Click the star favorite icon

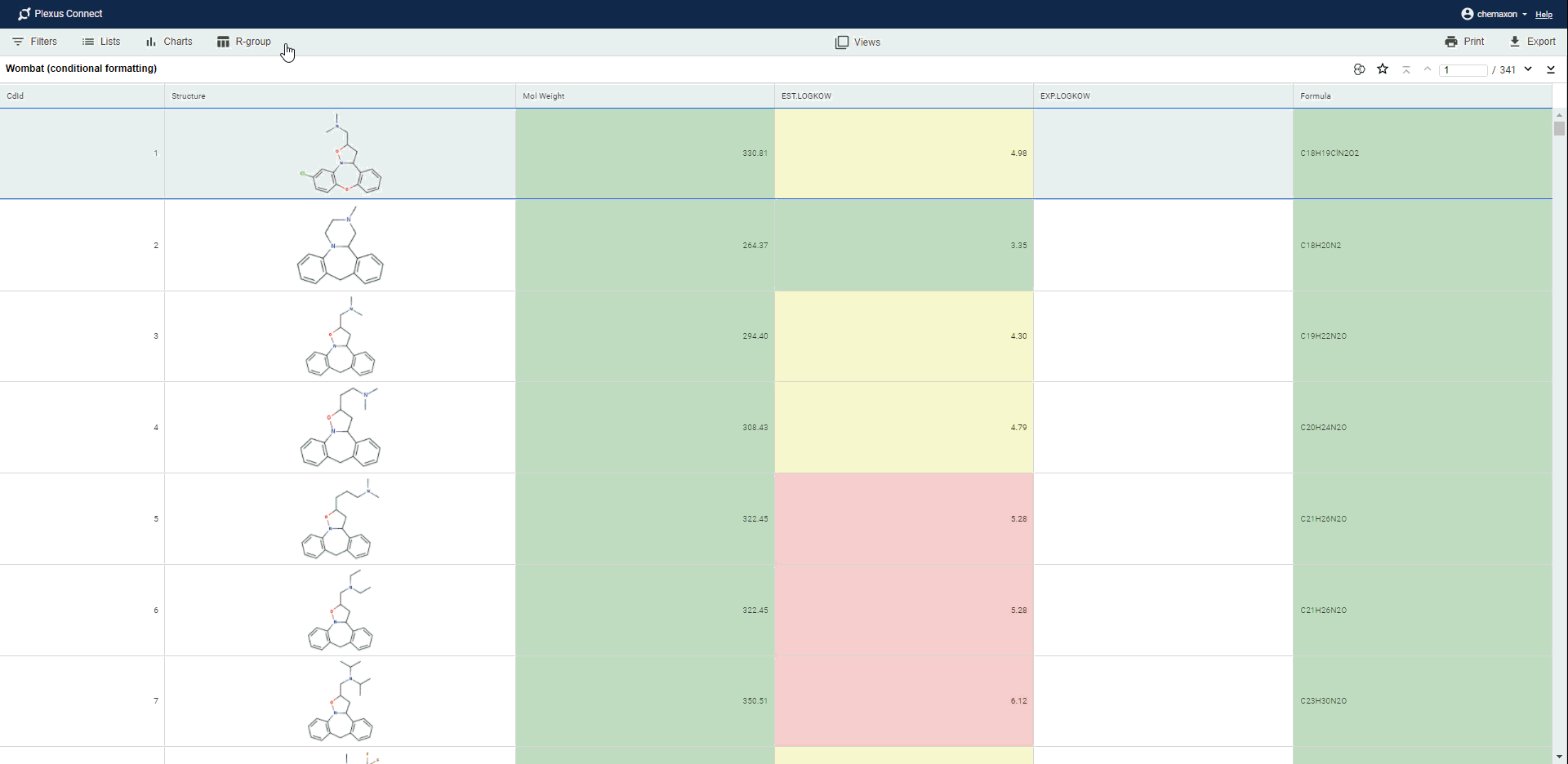(x=1383, y=69)
